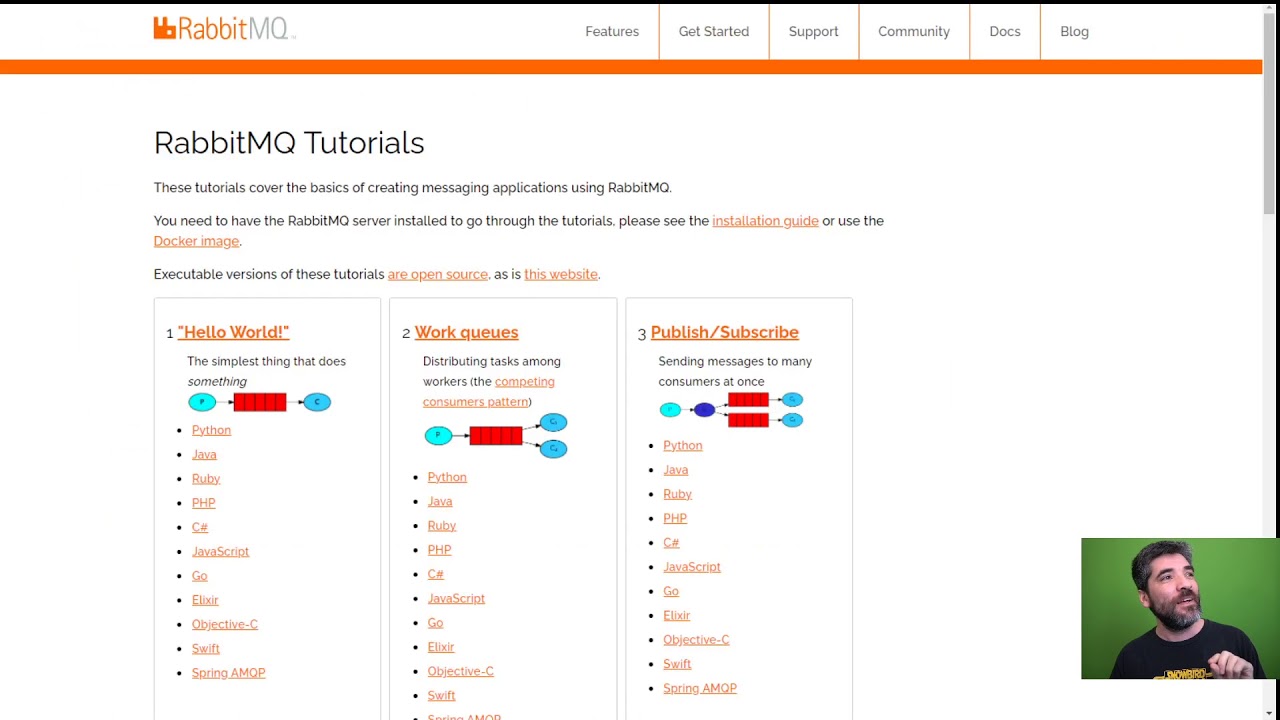Open Ruby Publish/Subscribe tutorial
1280x720 pixels.
(678, 494)
